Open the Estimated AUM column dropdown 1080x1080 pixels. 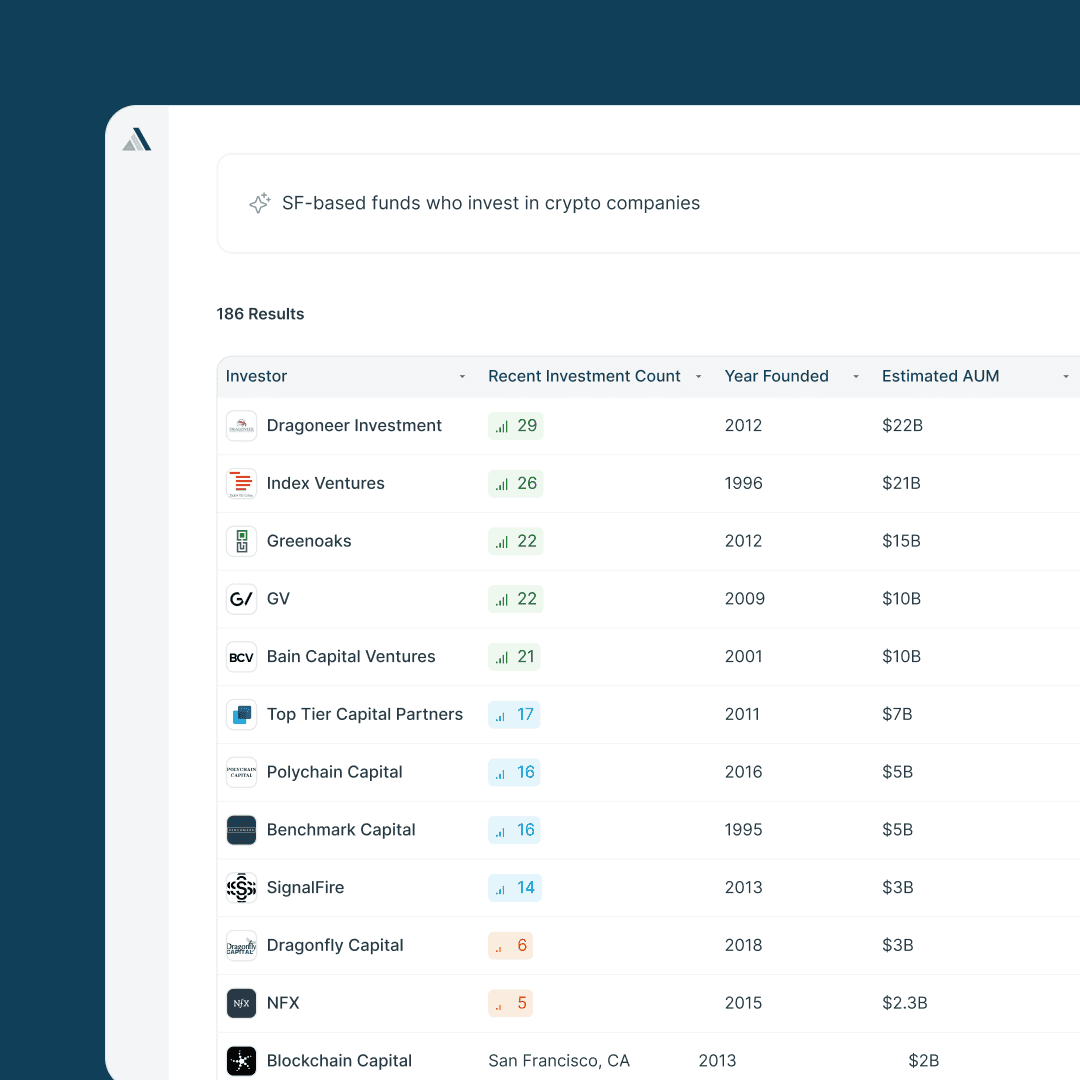pyautogui.click(x=1066, y=377)
